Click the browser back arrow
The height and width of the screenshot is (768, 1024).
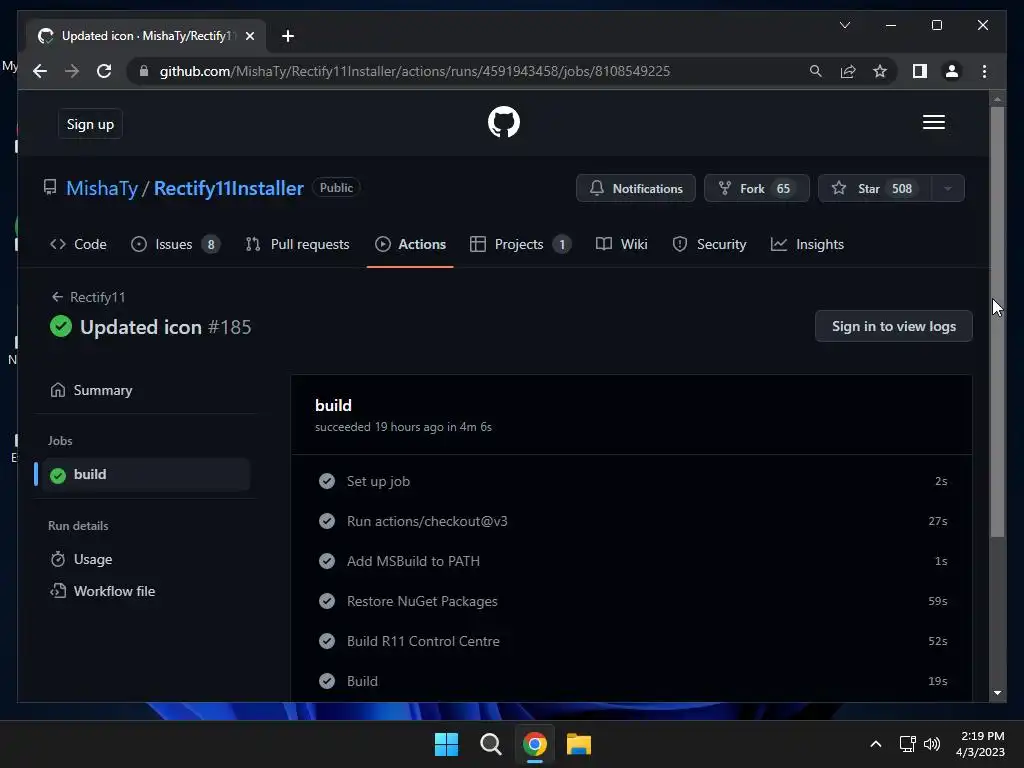40,71
